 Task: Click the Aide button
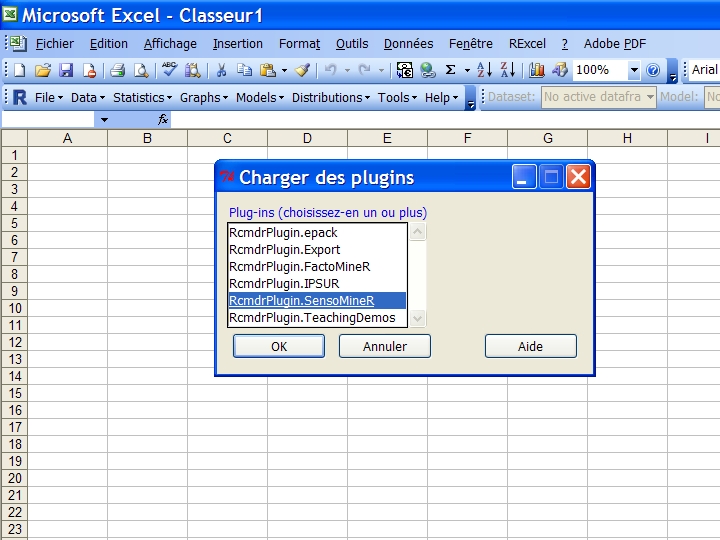tap(531, 346)
